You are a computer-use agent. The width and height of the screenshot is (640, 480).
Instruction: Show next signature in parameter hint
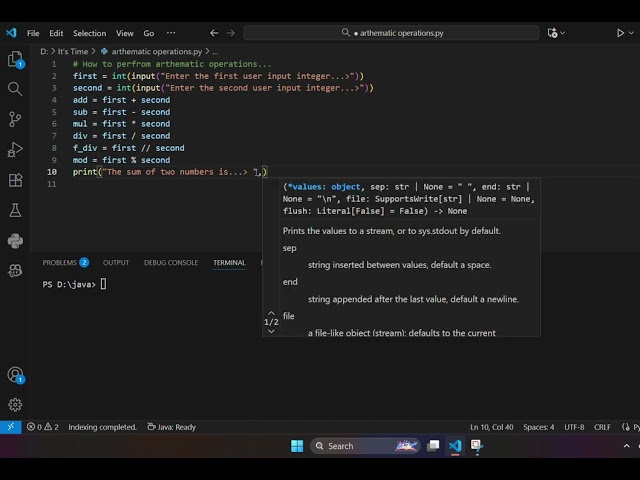[271, 331]
